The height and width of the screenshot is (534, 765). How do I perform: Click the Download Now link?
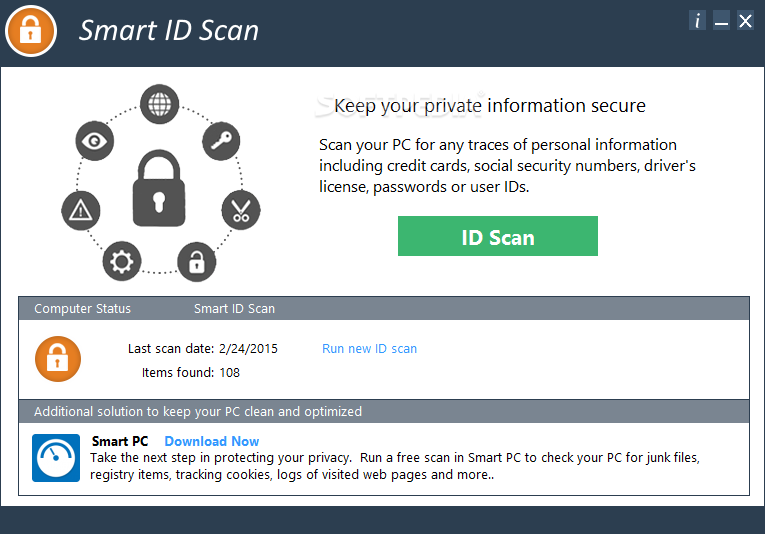[212, 441]
